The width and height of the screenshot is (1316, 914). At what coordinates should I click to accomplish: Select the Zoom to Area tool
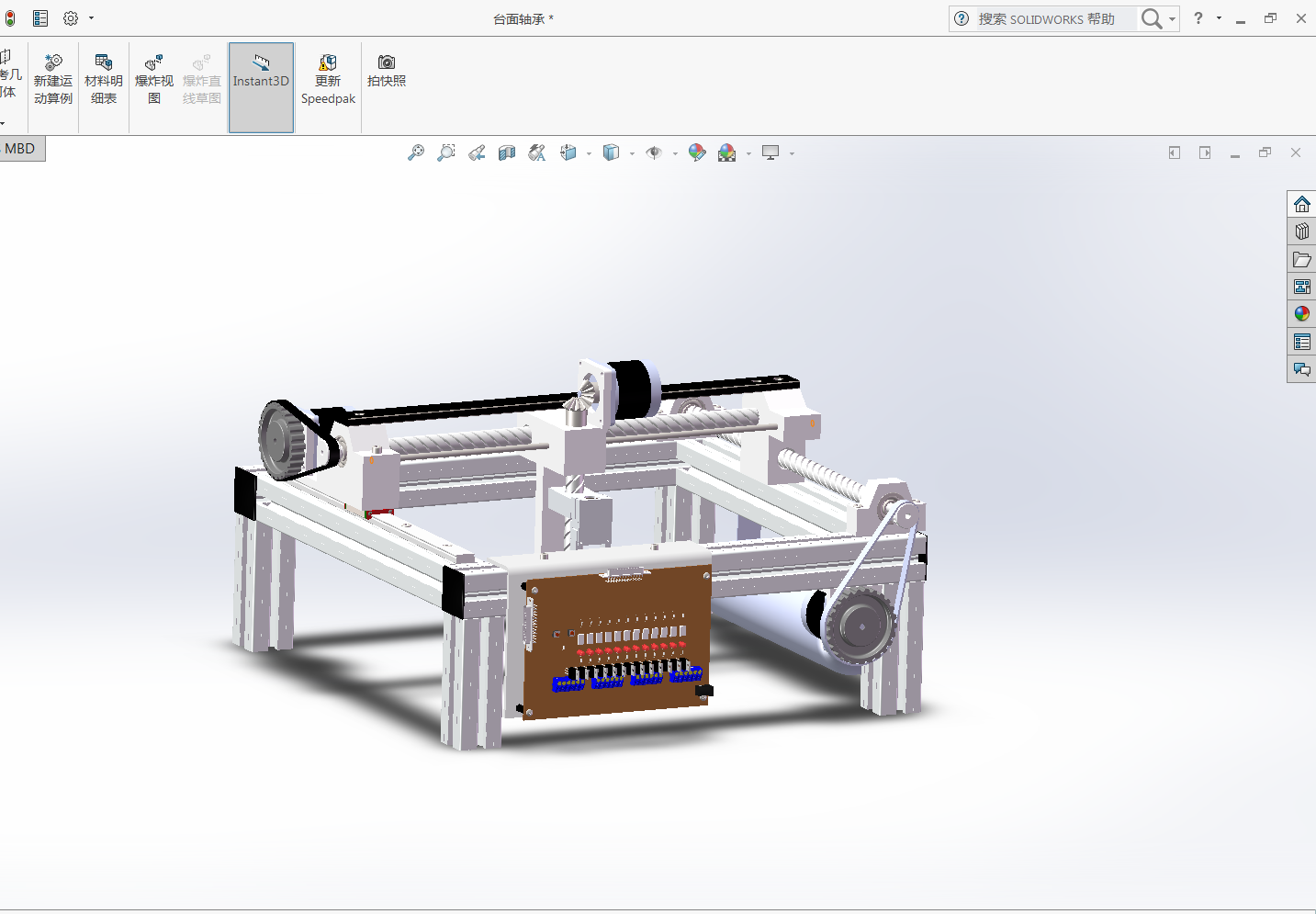pos(446,152)
